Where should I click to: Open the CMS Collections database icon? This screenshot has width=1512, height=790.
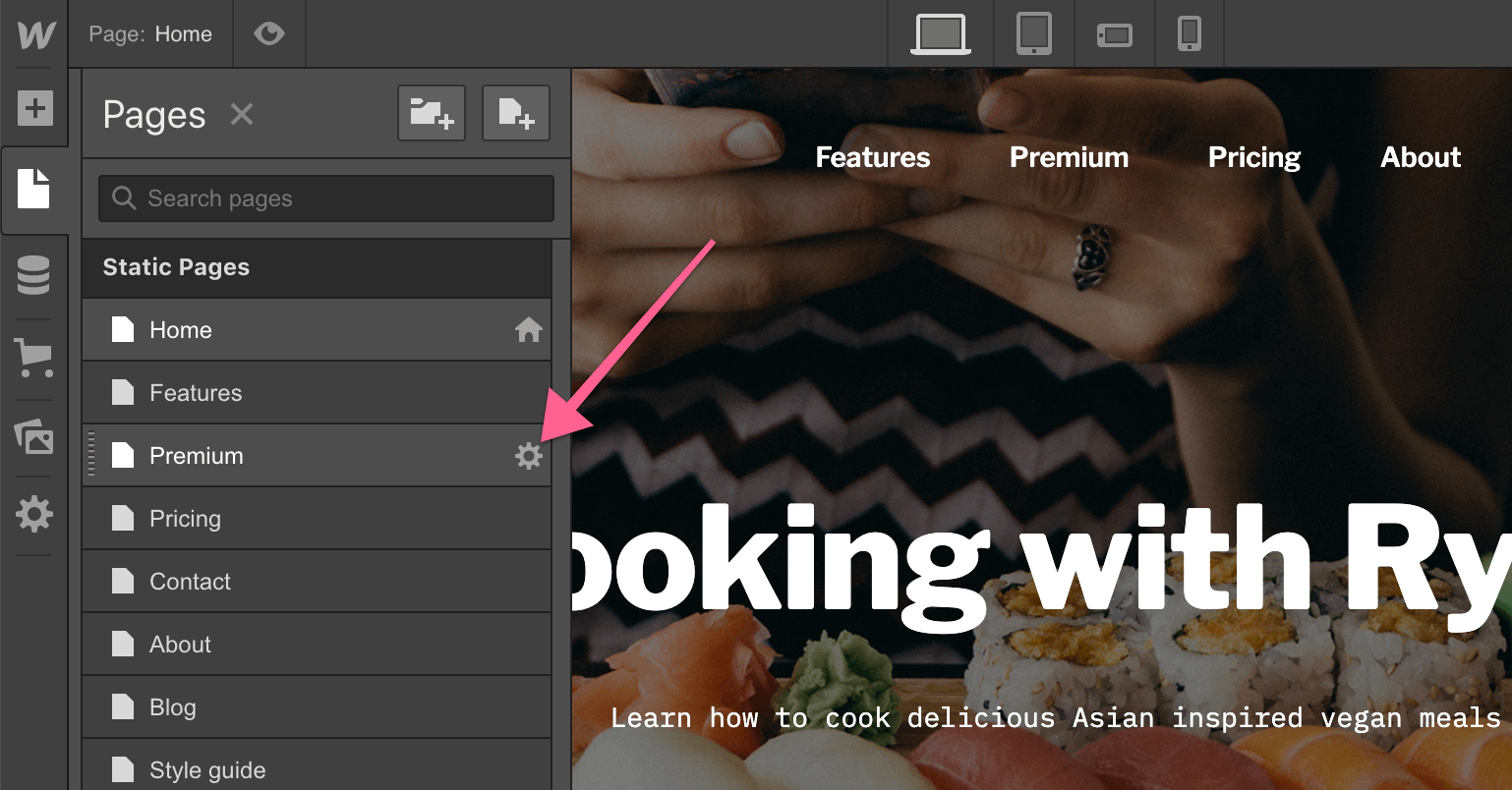click(x=33, y=274)
